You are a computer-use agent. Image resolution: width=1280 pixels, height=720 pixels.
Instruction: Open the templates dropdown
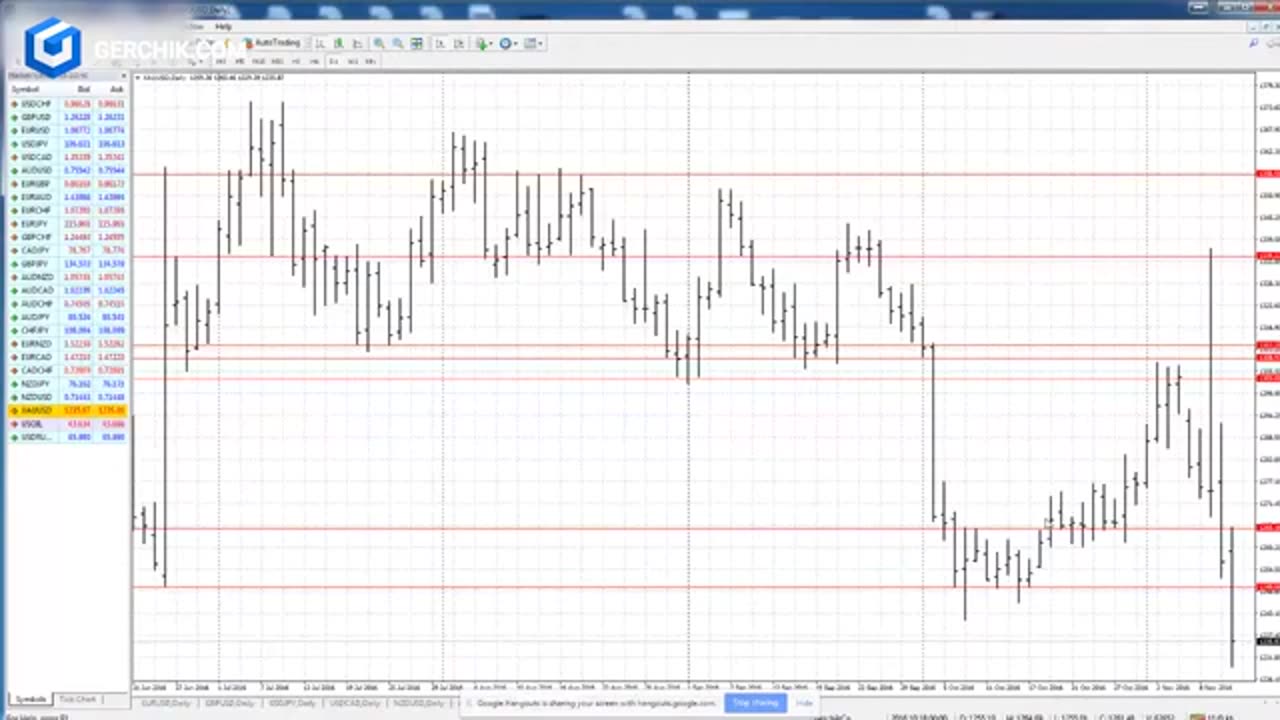(x=534, y=43)
